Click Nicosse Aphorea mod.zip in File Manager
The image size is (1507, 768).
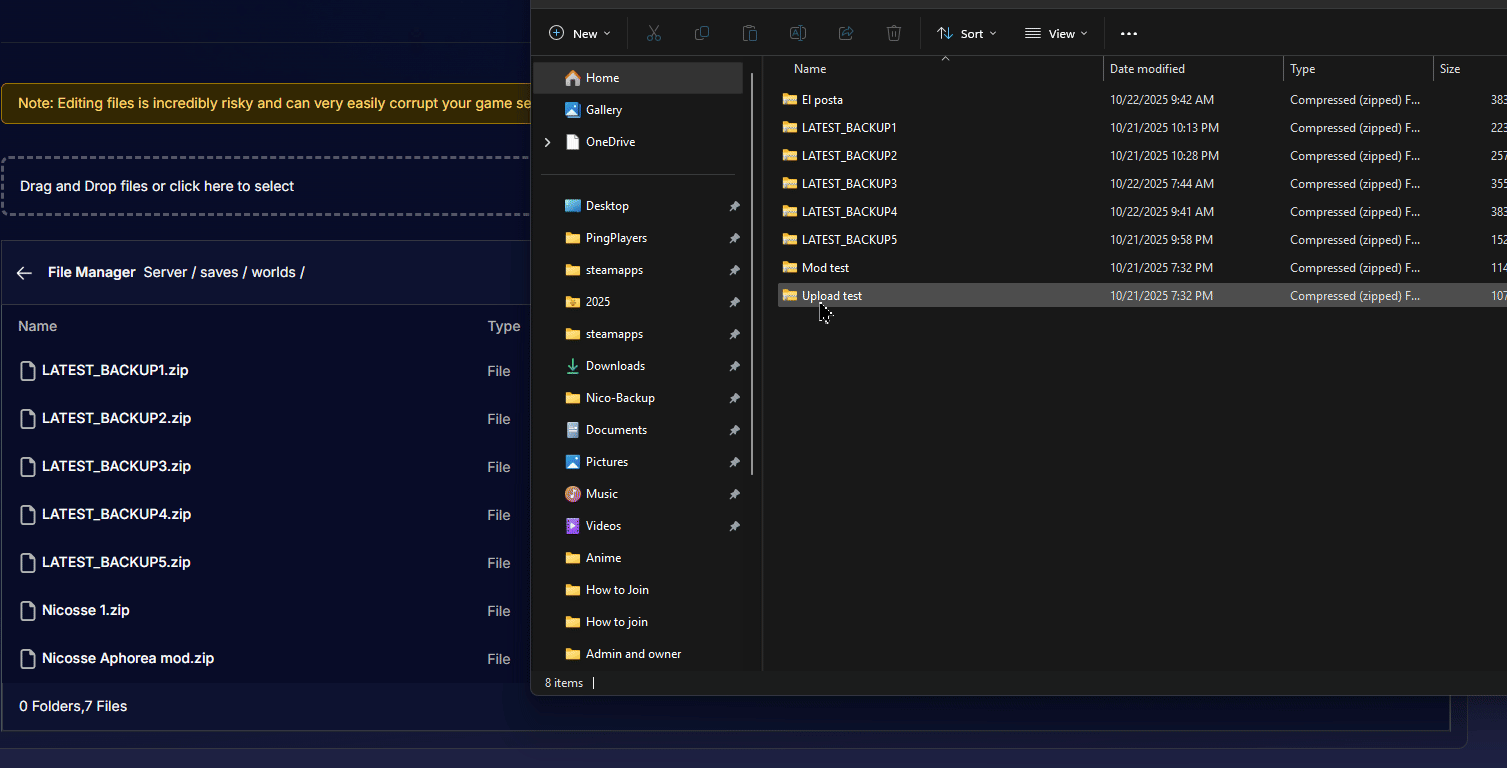(x=128, y=659)
